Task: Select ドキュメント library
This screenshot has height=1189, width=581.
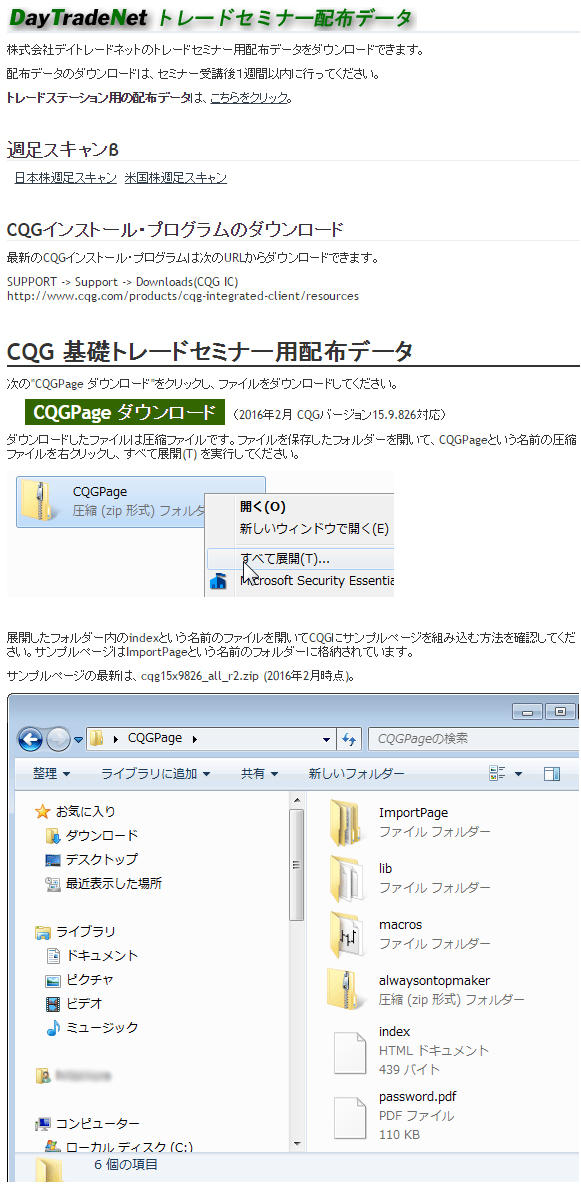Action: pyautogui.click(x=102, y=955)
